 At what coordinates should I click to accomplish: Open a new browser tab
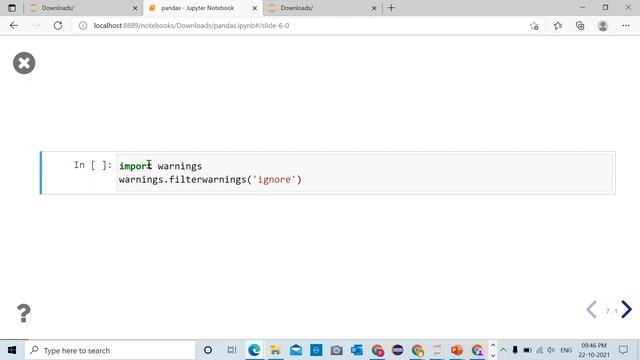pos(391,8)
